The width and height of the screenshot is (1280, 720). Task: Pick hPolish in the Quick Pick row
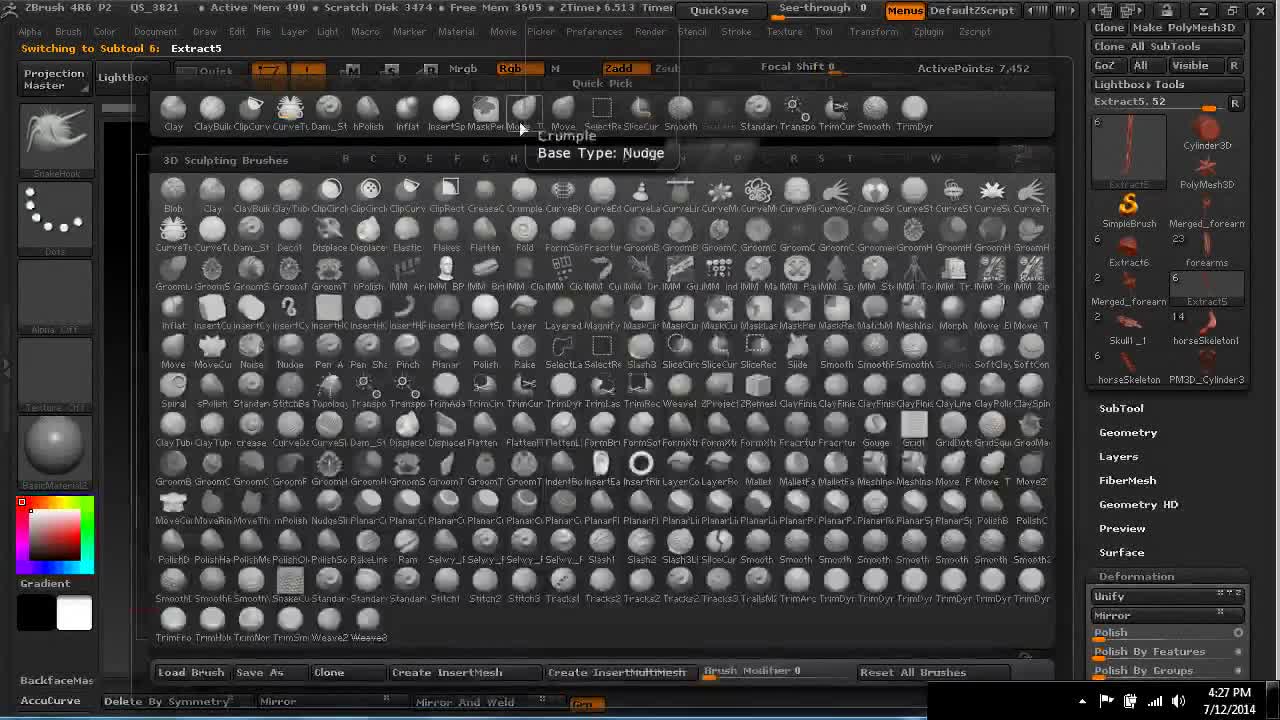click(x=368, y=113)
